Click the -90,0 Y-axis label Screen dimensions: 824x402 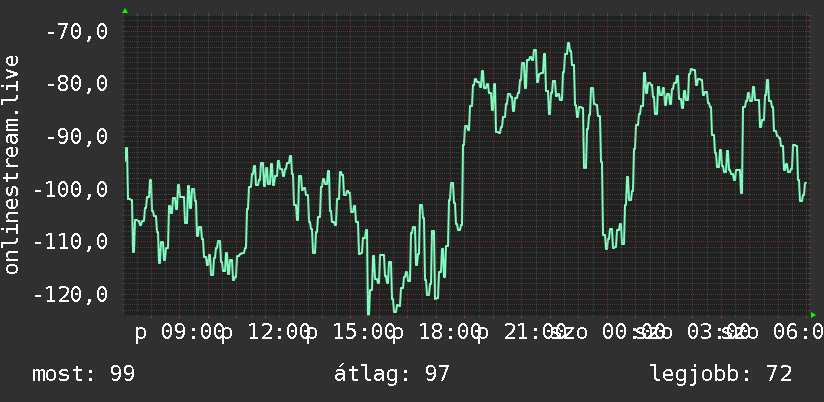pyautogui.click(x=77, y=137)
